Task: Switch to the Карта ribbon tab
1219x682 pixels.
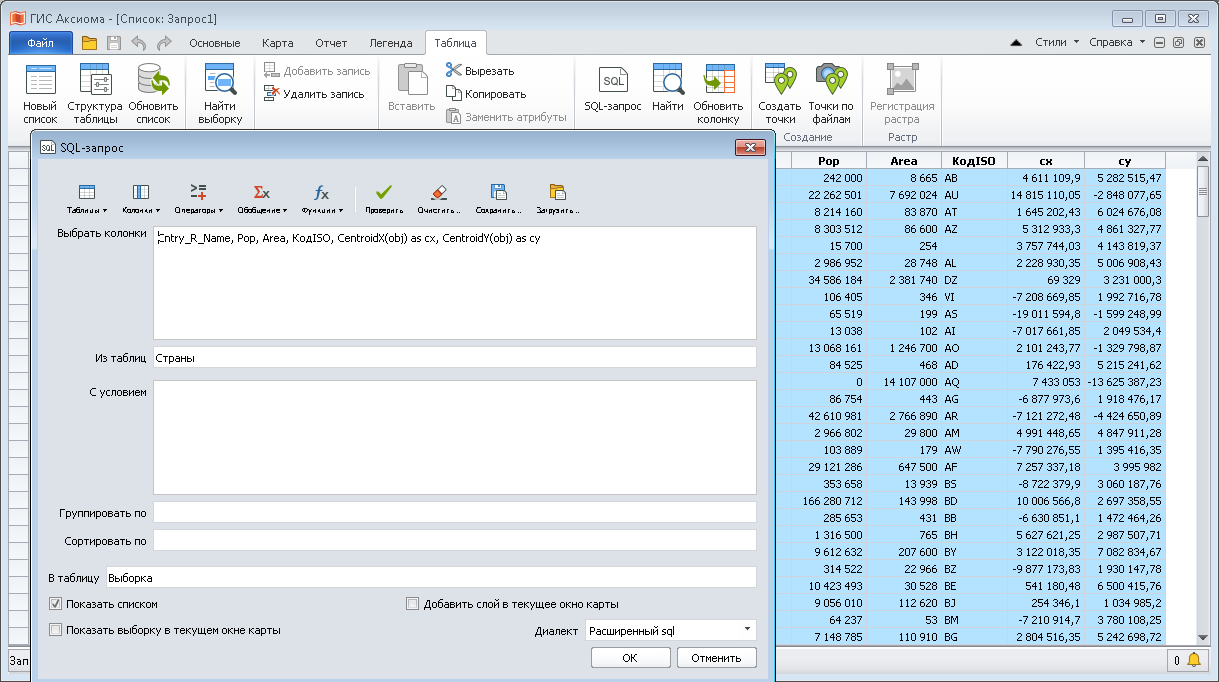Action: tap(277, 43)
